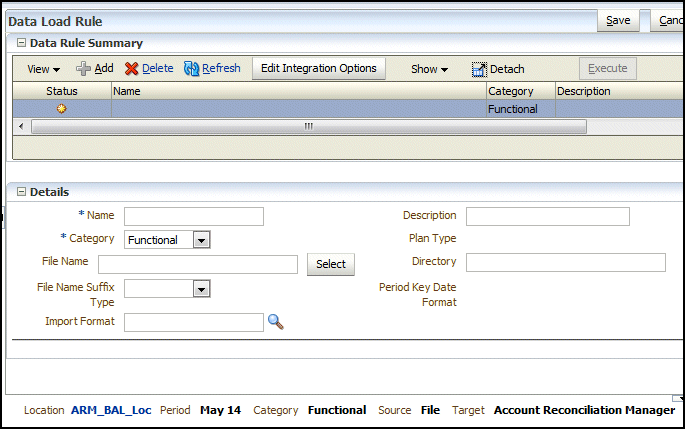Click the Cancel button

[x=668, y=21]
